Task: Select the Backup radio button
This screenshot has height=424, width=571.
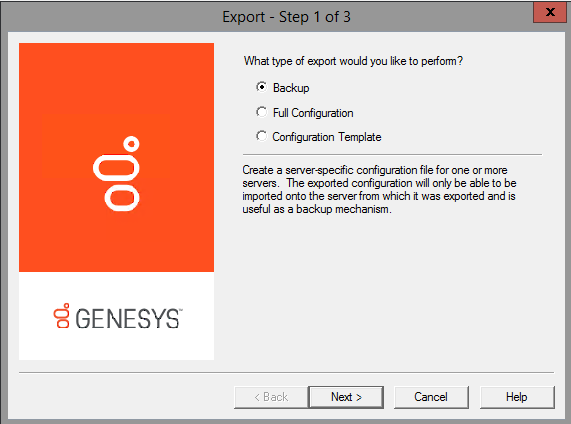Action: coord(261,87)
